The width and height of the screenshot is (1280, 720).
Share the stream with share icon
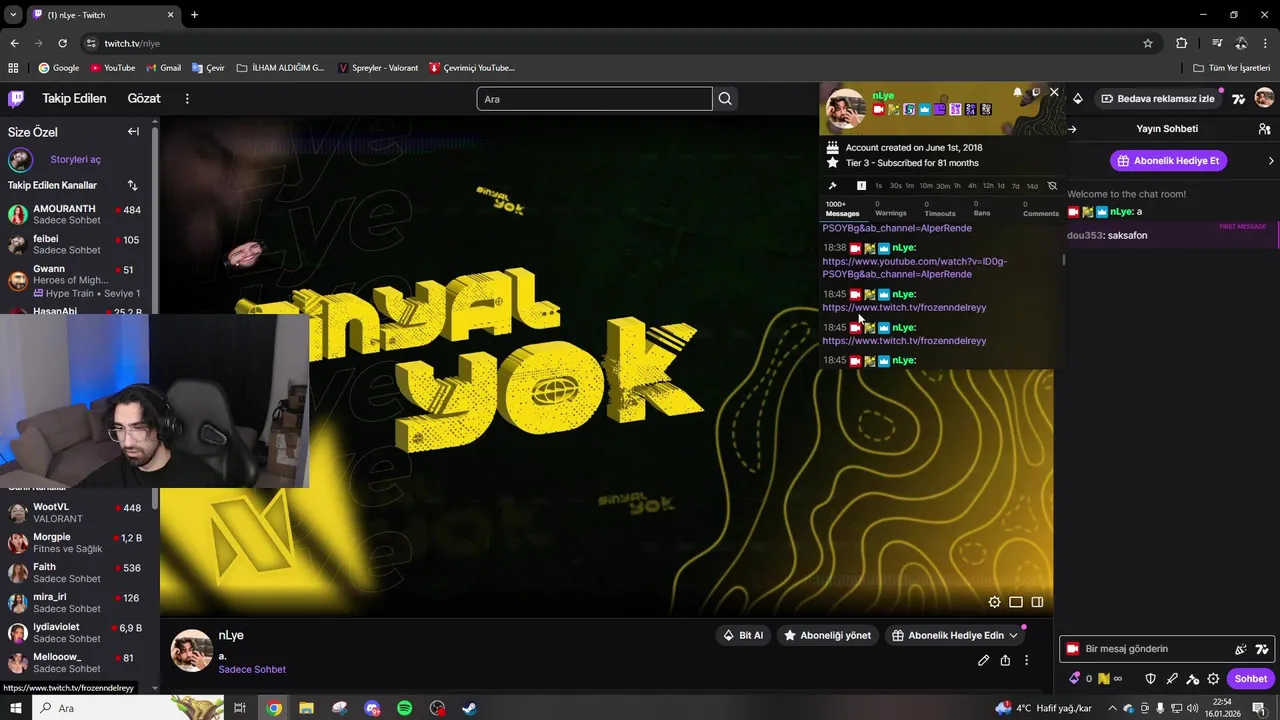click(x=1005, y=660)
